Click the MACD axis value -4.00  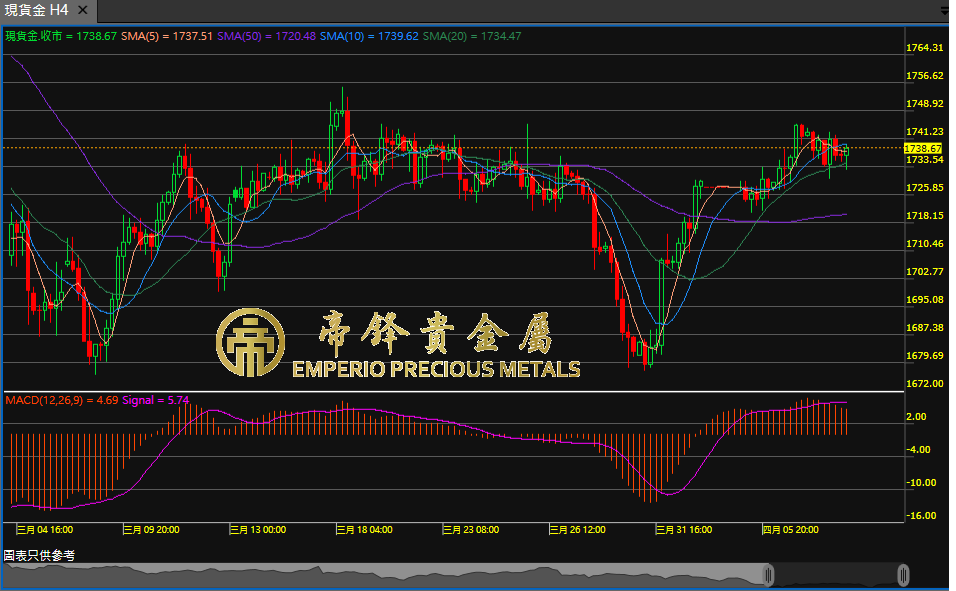click(918, 450)
